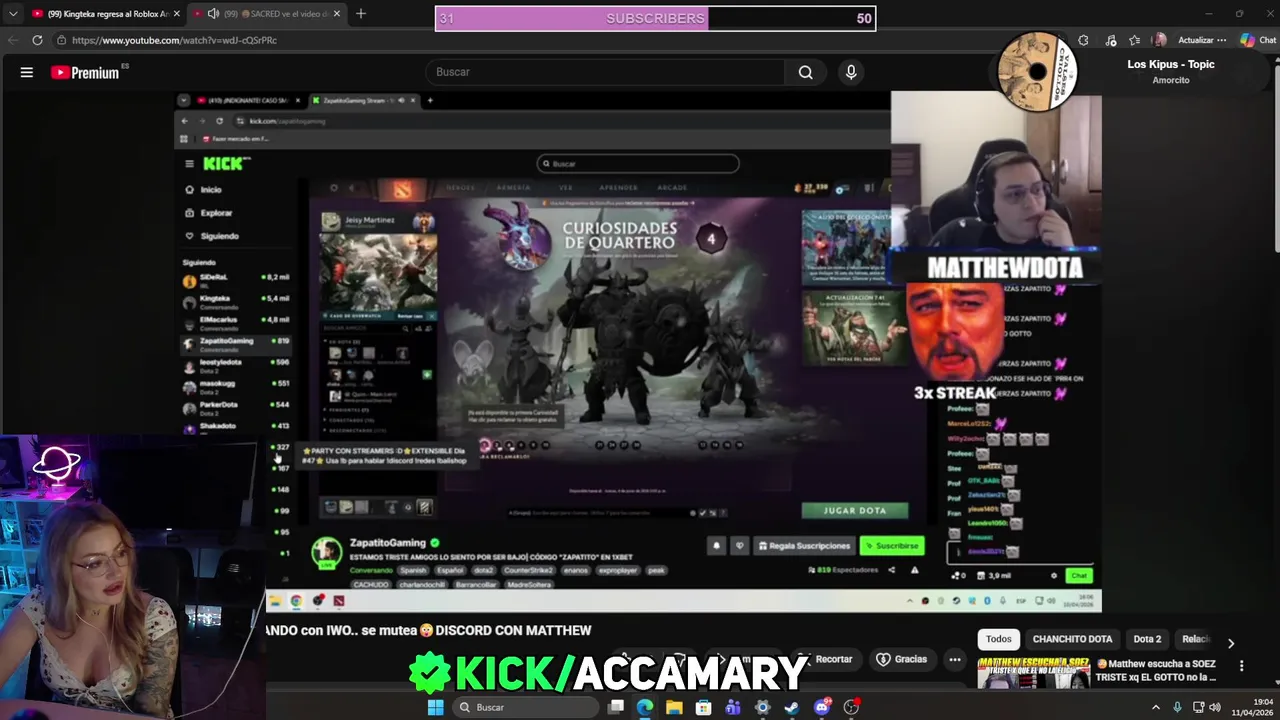Select the Dota 2 filter chip
The width and height of the screenshot is (1280, 720).
click(1147, 639)
